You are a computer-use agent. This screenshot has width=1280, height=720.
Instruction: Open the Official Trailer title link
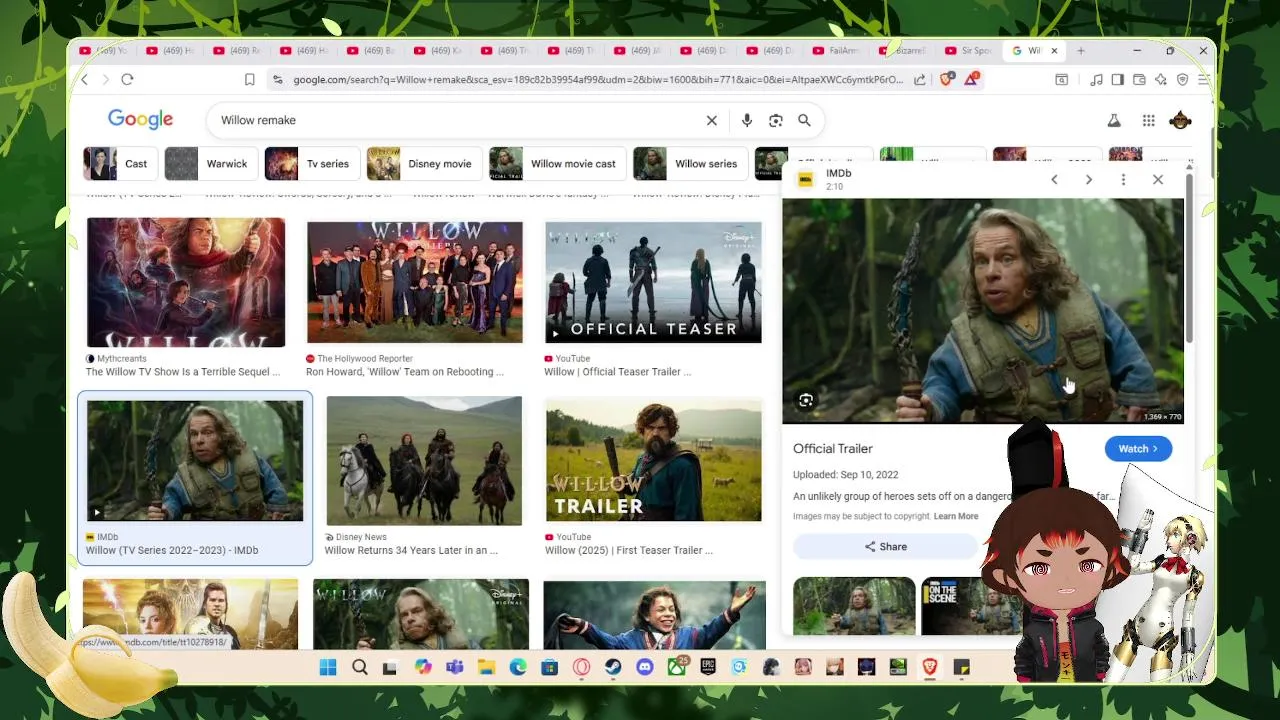point(833,449)
